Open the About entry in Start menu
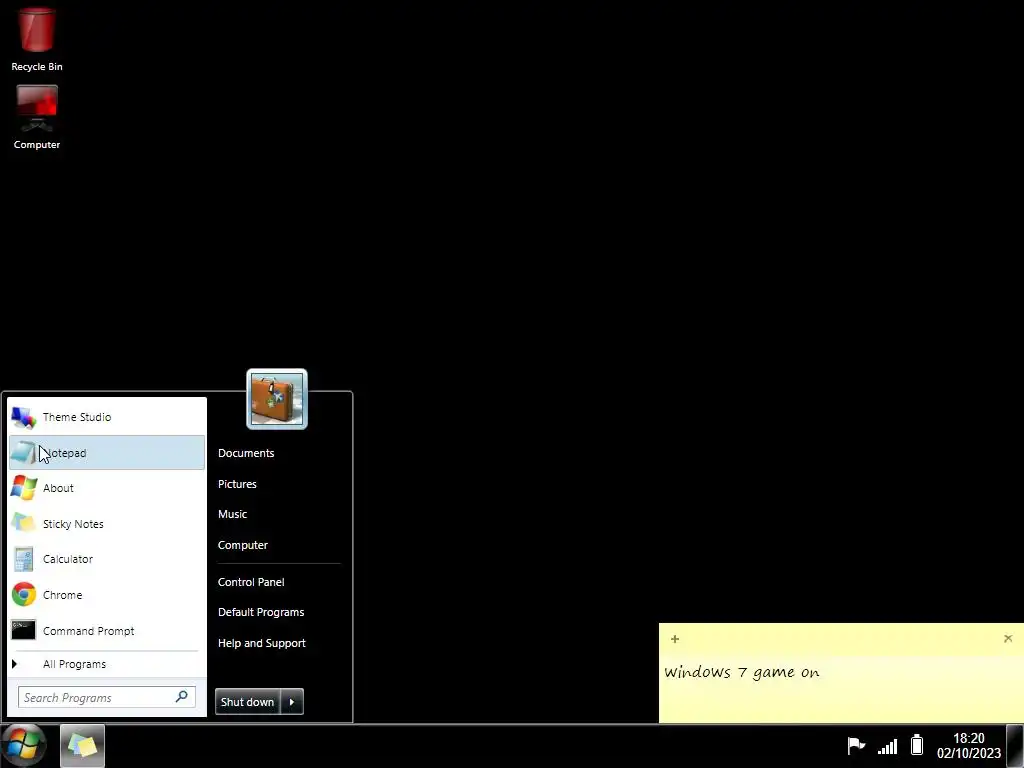Image resolution: width=1024 pixels, height=768 pixels. 107,488
